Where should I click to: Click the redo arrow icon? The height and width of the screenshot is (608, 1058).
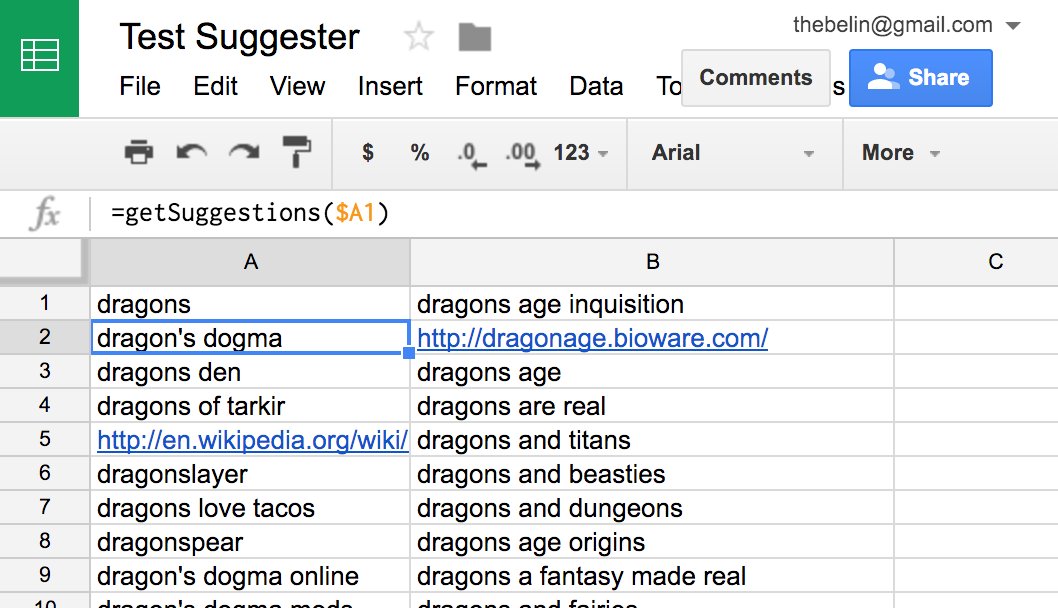pos(244,153)
